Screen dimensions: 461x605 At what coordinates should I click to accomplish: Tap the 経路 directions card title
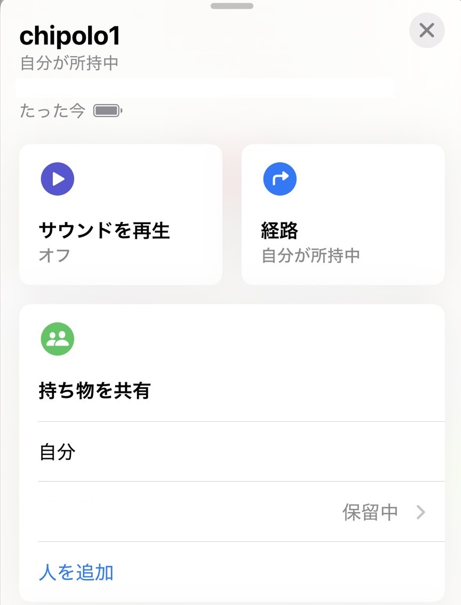(280, 230)
